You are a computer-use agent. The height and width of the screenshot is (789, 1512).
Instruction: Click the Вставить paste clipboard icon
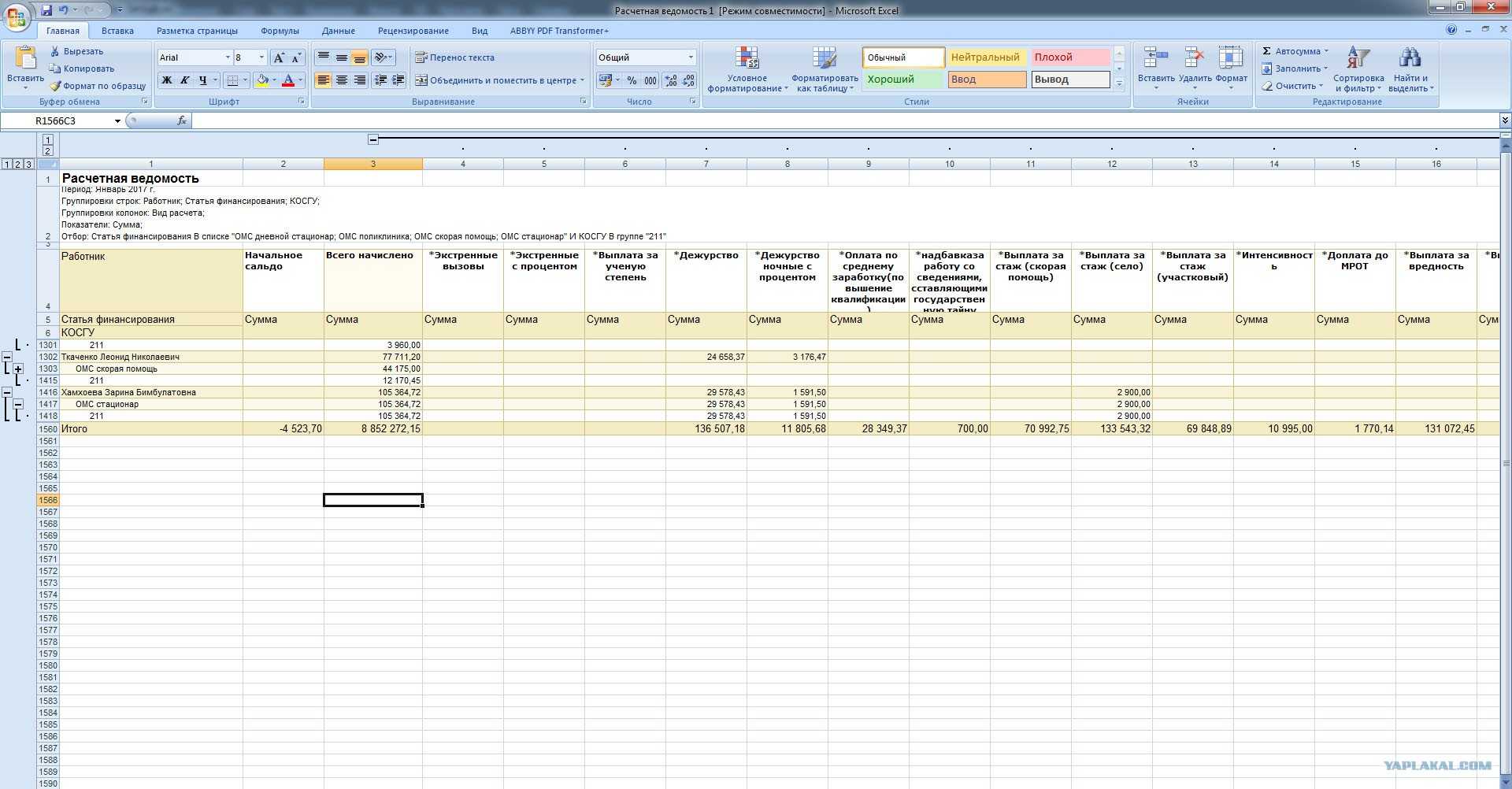[25, 59]
